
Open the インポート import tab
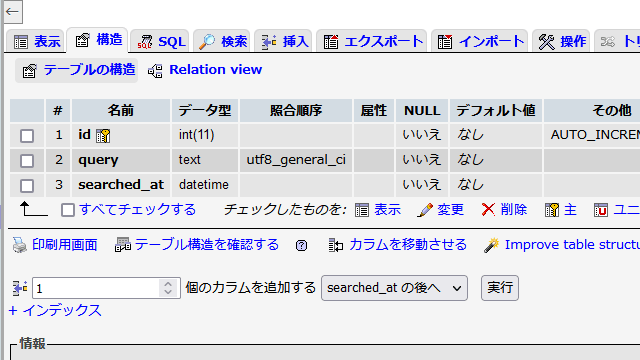click(x=480, y=41)
